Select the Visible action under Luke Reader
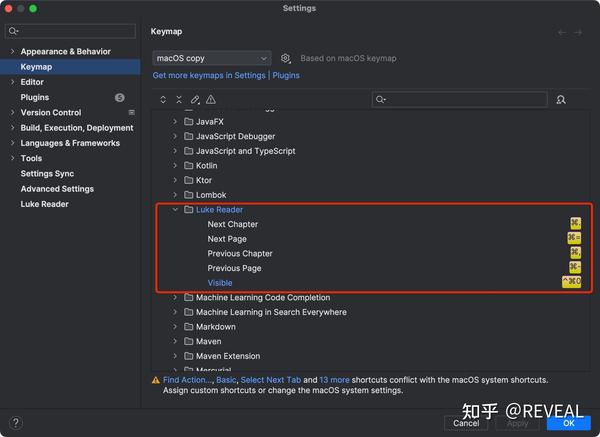Viewport: 600px width, 437px height. pos(220,283)
